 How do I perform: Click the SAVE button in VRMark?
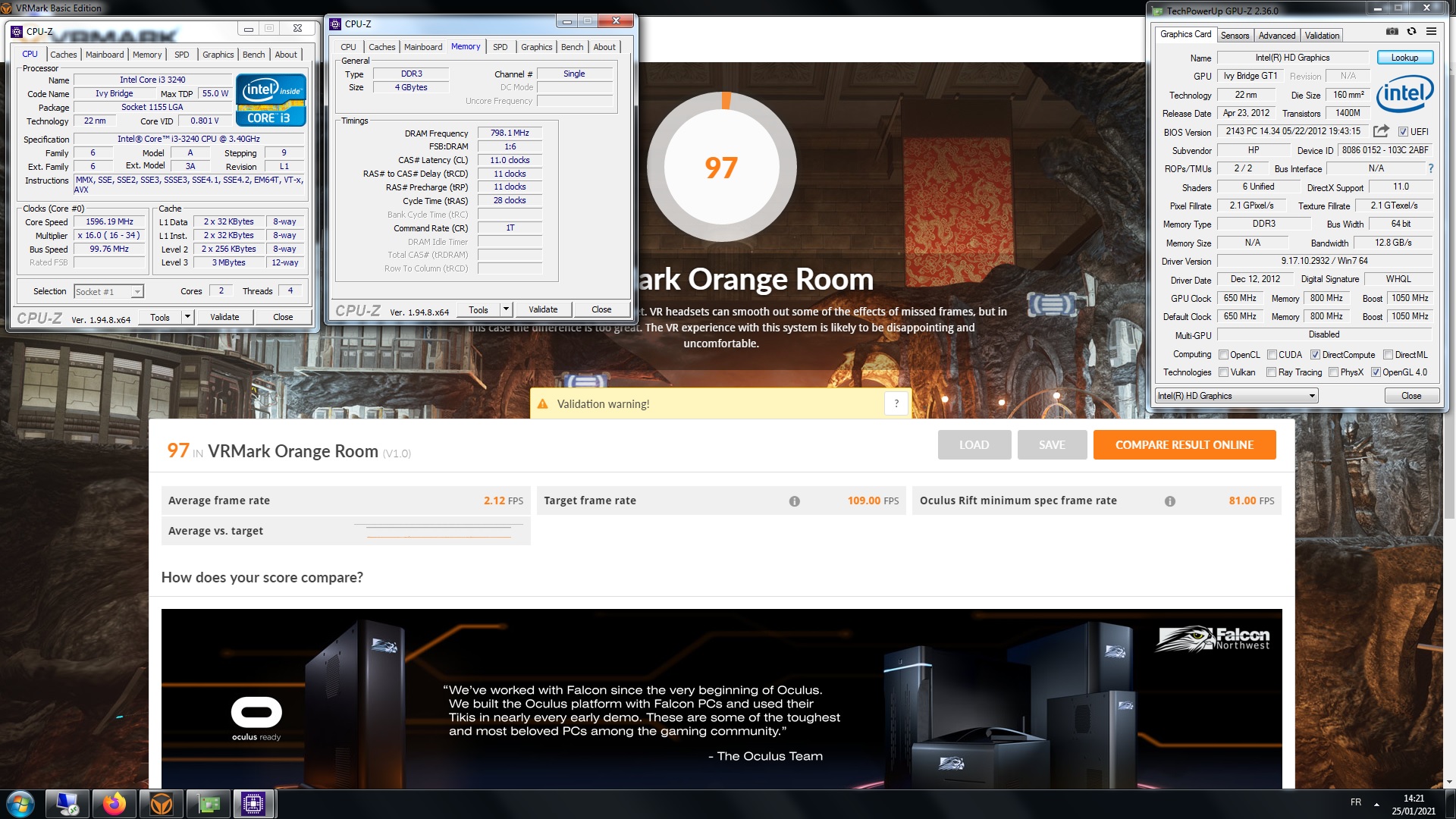pyautogui.click(x=1052, y=445)
